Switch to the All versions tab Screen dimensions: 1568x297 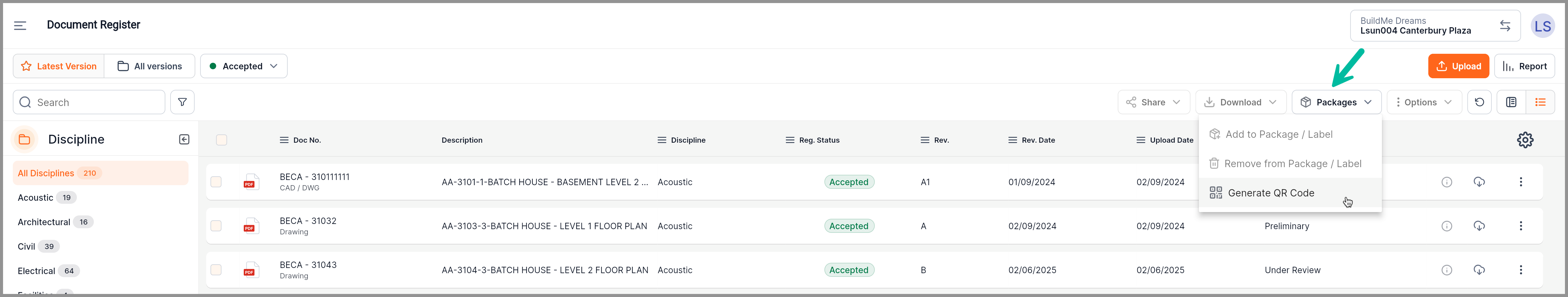[150, 66]
